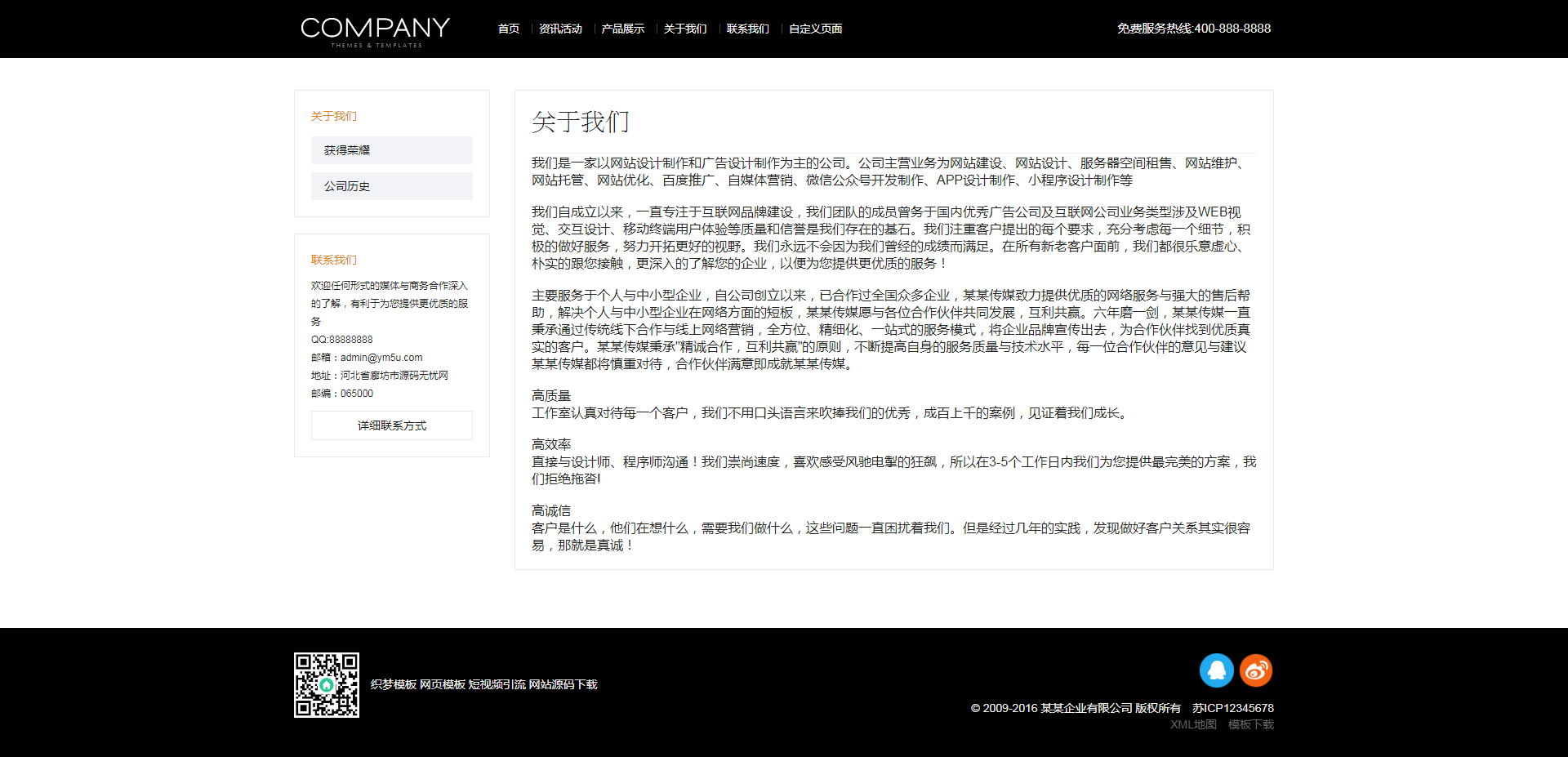1568x757 pixels.
Task: Click the QR code image in footer
Action: click(327, 685)
